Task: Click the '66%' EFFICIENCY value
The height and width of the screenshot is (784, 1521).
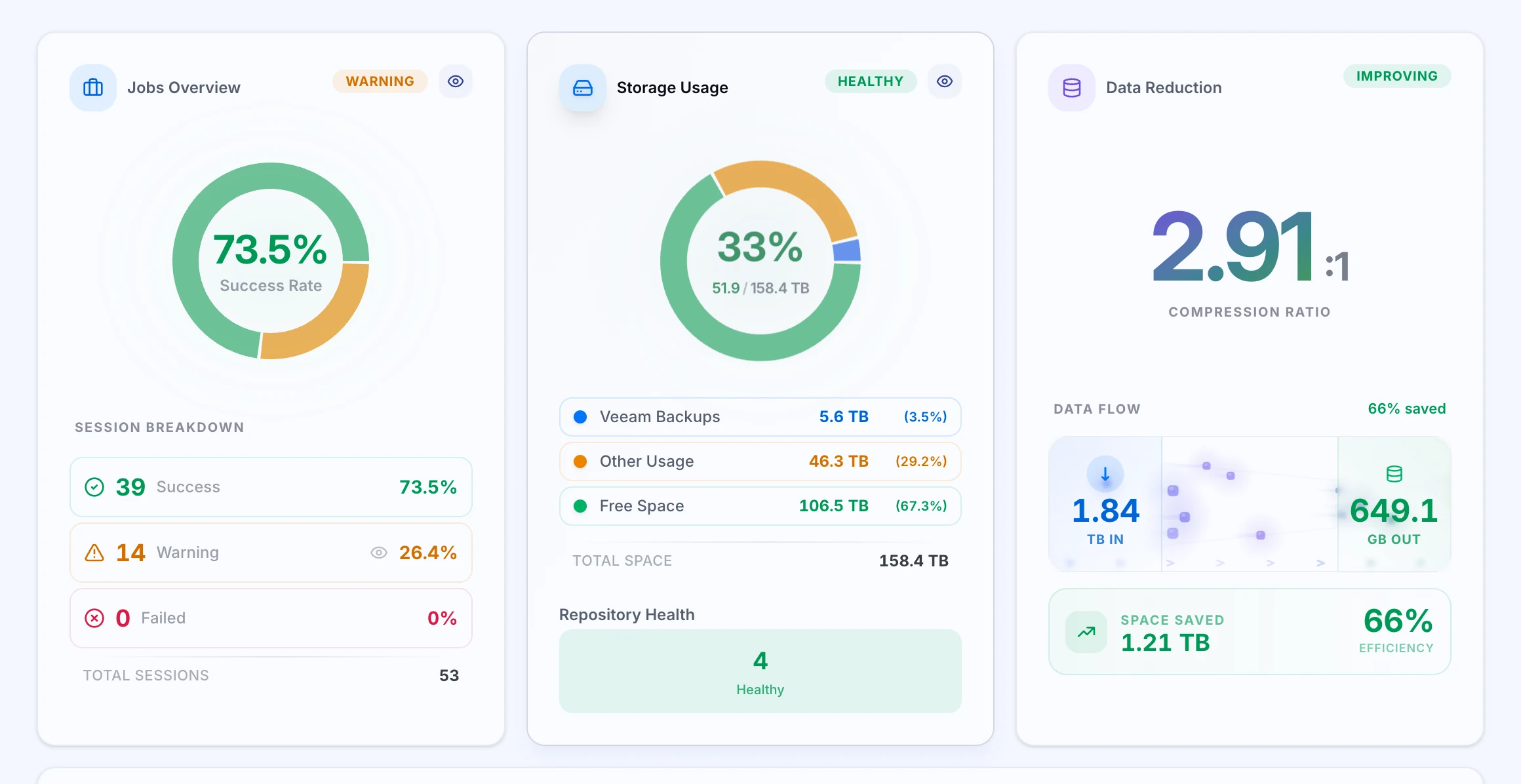Action: (1398, 621)
